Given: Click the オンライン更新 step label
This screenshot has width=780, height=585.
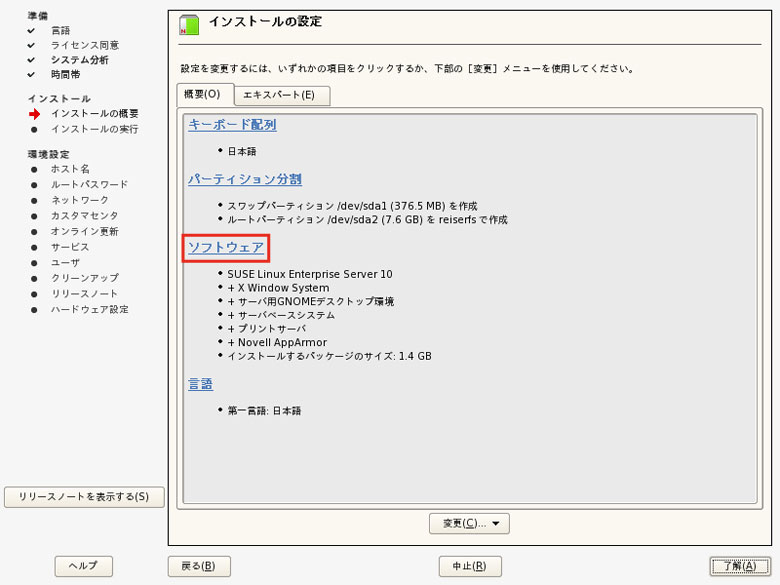Looking at the screenshot, I should [85, 231].
